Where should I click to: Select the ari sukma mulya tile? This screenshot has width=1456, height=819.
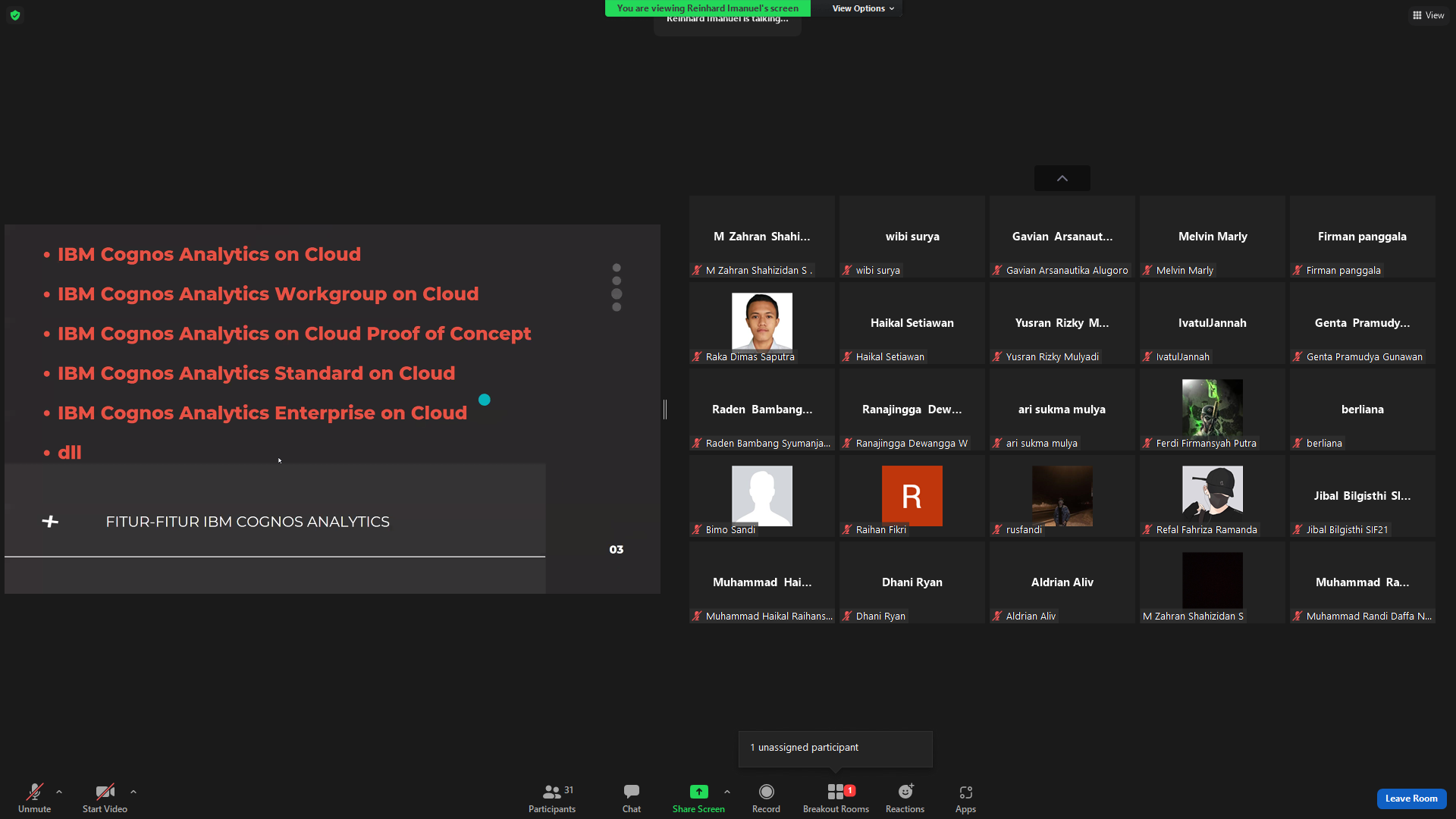pos(1062,409)
